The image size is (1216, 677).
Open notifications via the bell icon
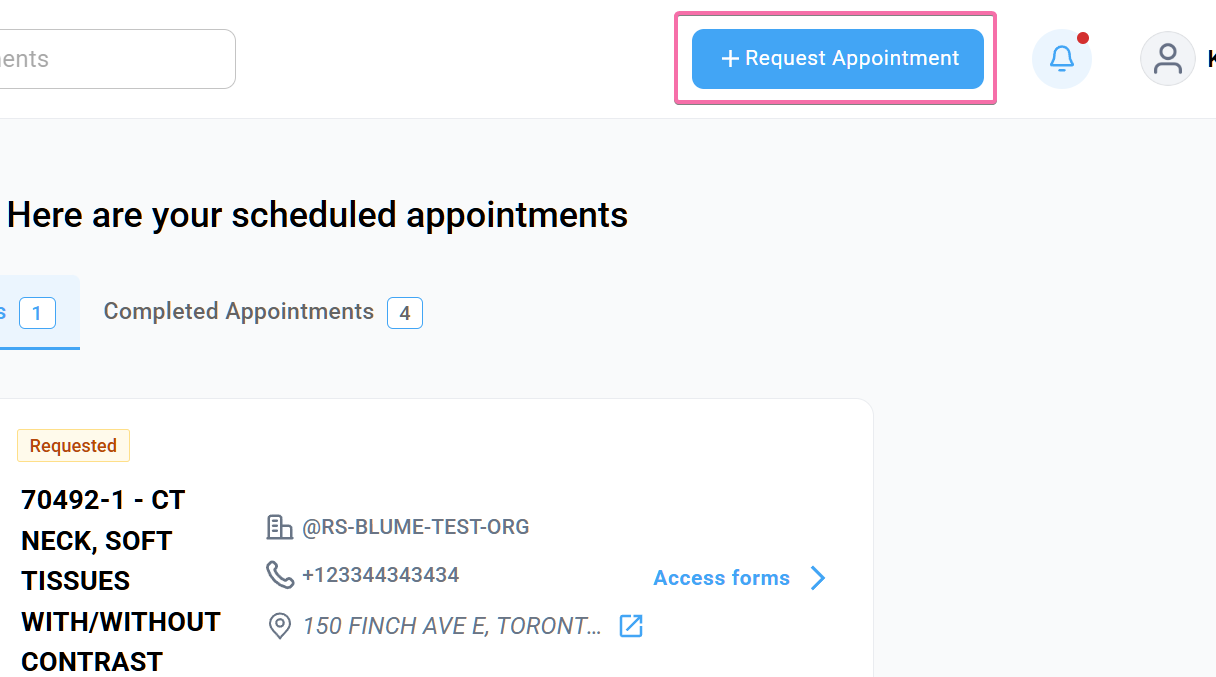click(1062, 58)
